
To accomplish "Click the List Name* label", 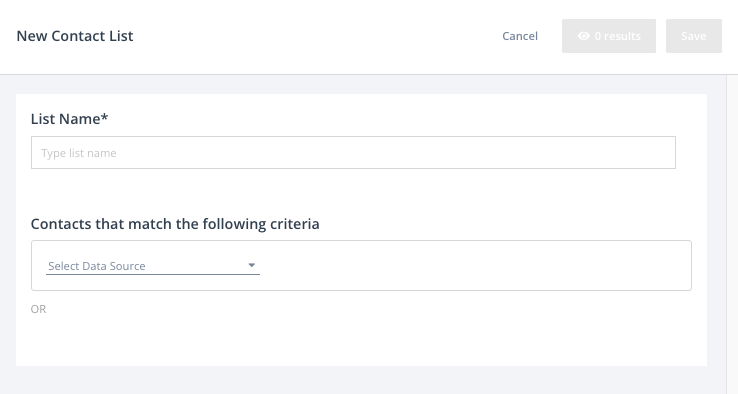I will [x=69, y=119].
